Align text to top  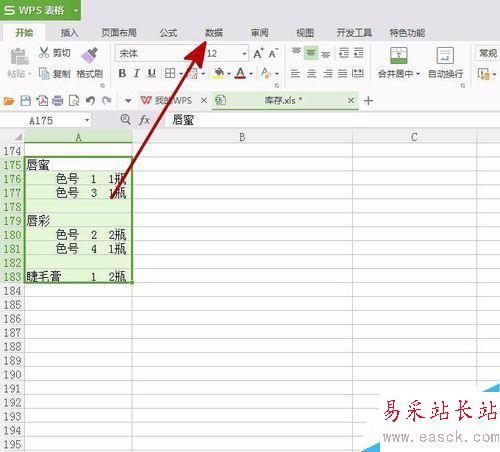296,52
